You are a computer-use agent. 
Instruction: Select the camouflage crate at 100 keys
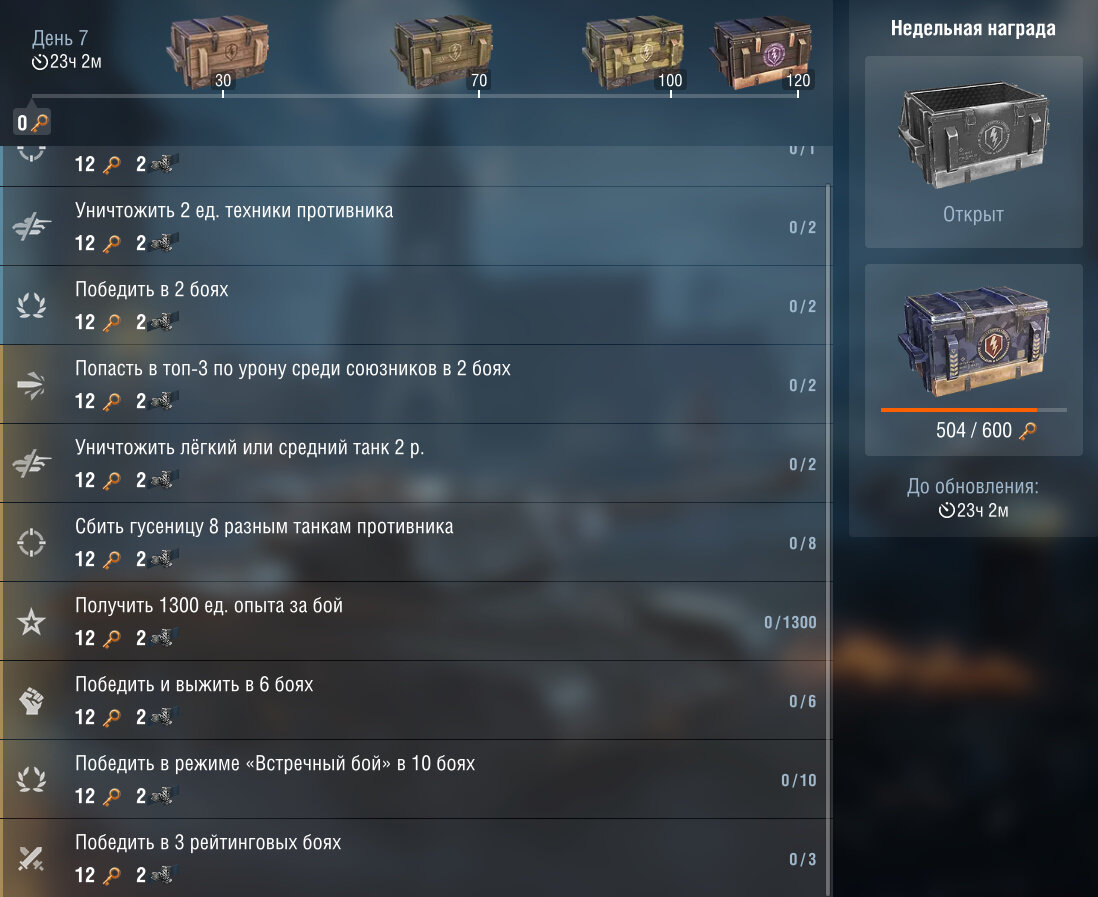[634, 53]
